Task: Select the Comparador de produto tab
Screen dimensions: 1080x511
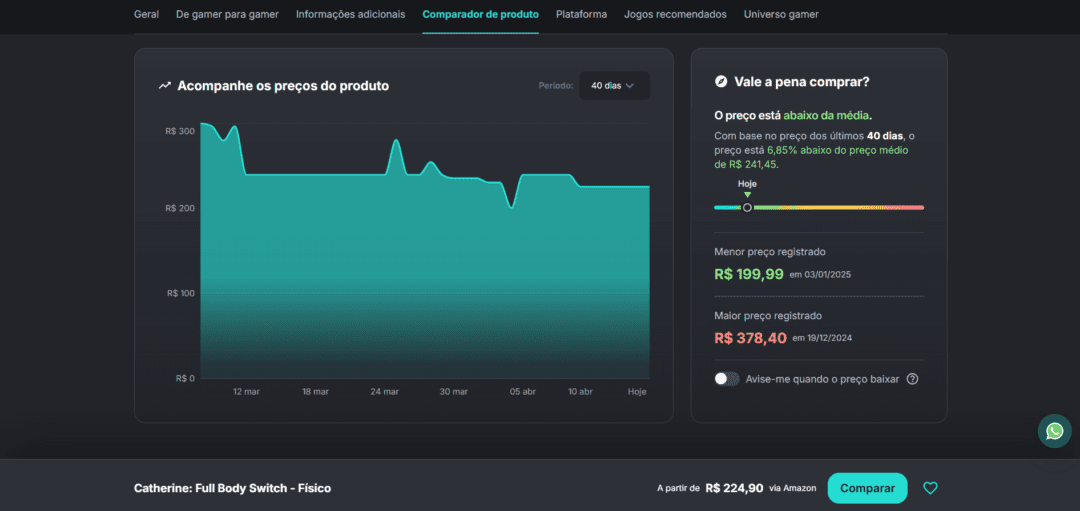Action: pyautogui.click(x=480, y=15)
